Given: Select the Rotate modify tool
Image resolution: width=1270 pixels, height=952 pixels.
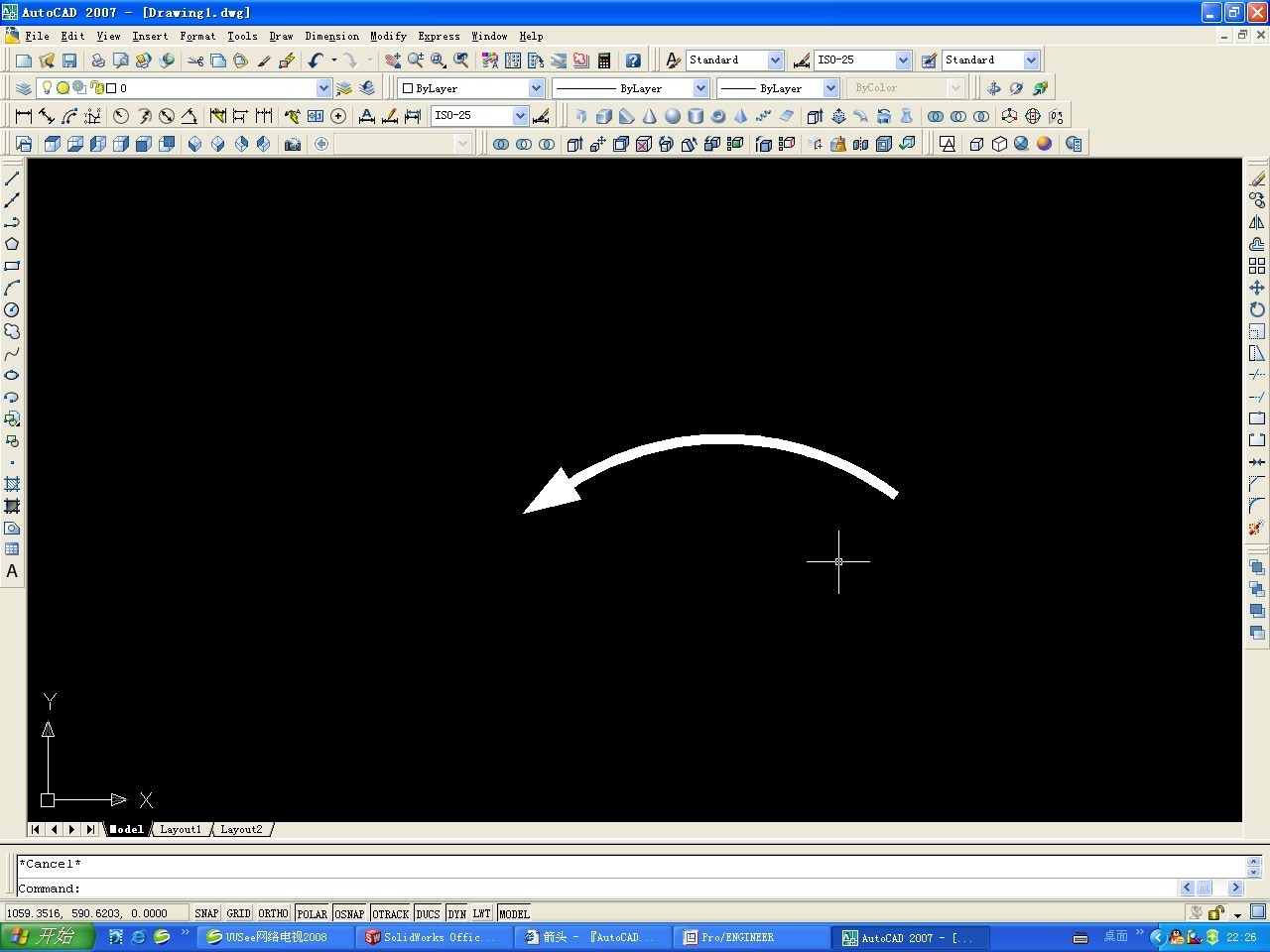Looking at the screenshot, I should tap(1257, 309).
